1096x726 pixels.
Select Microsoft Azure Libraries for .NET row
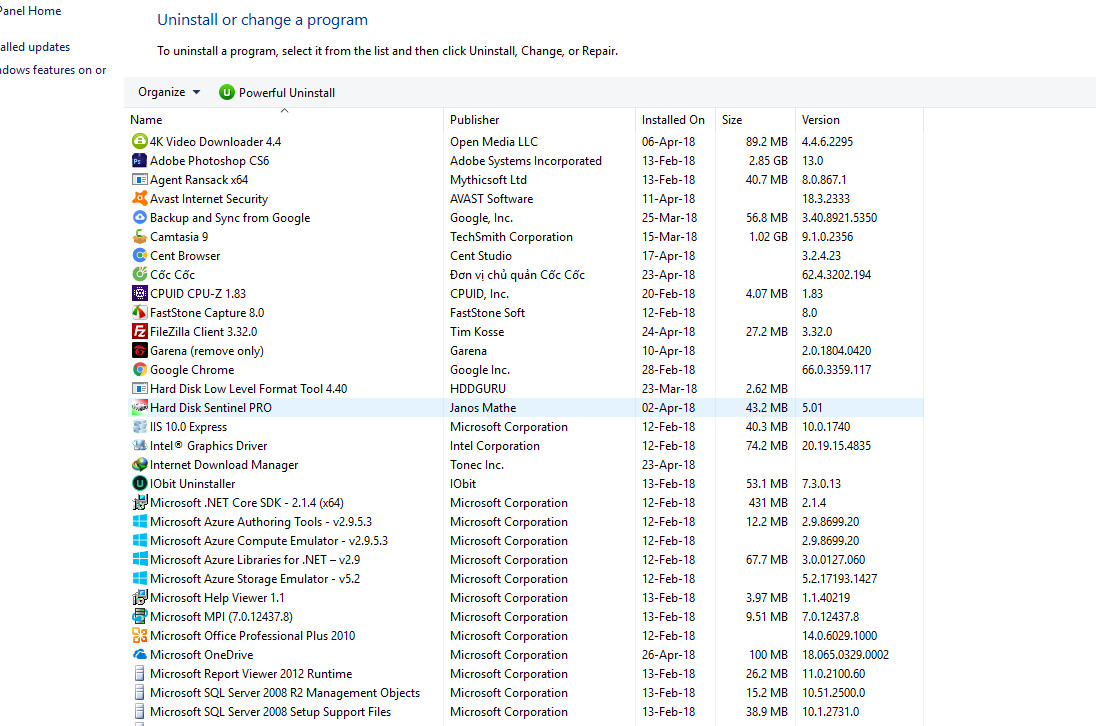coord(524,560)
